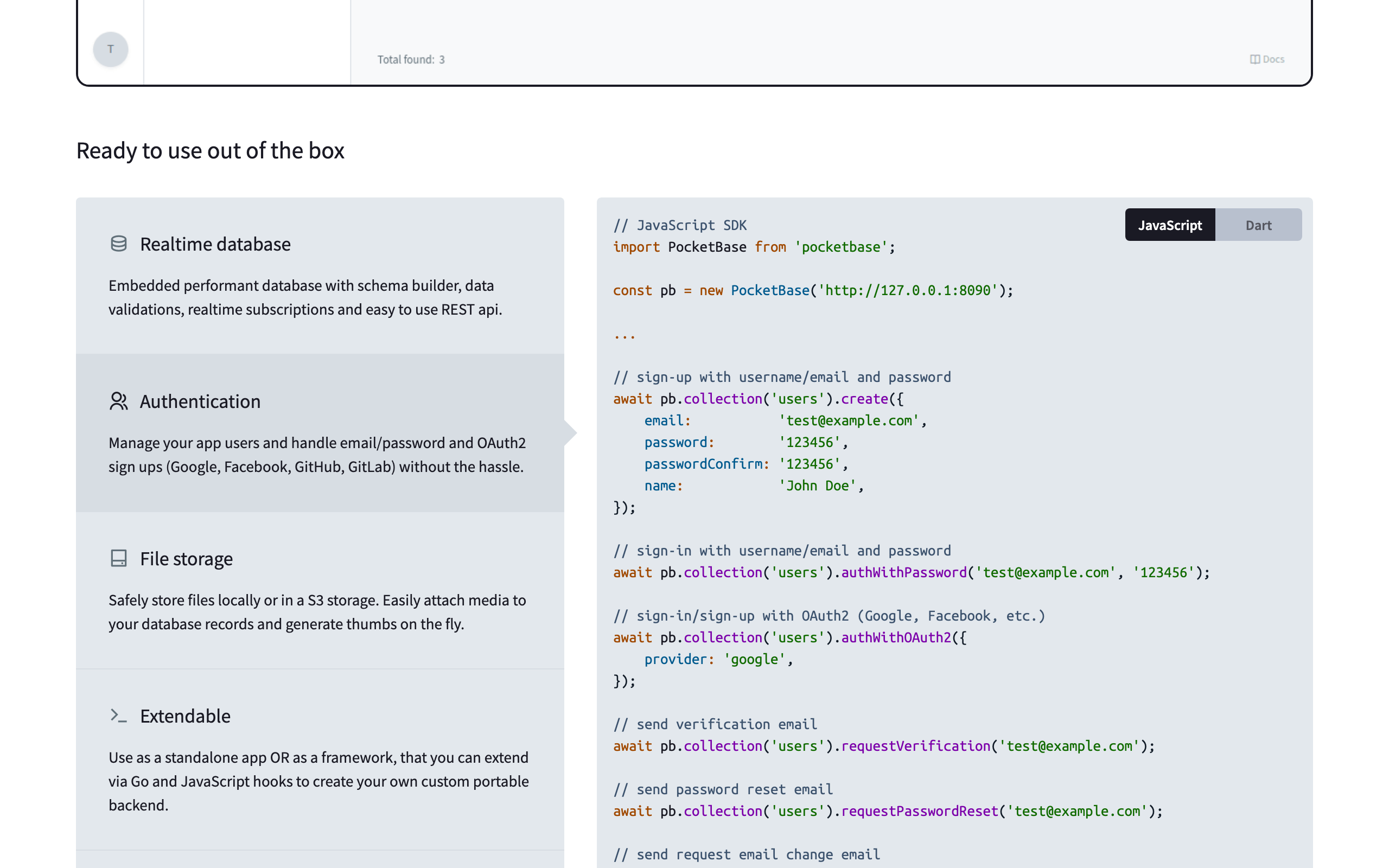1389x868 pixels.
Task: Click the File storage description paragraph
Action: [317, 612]
